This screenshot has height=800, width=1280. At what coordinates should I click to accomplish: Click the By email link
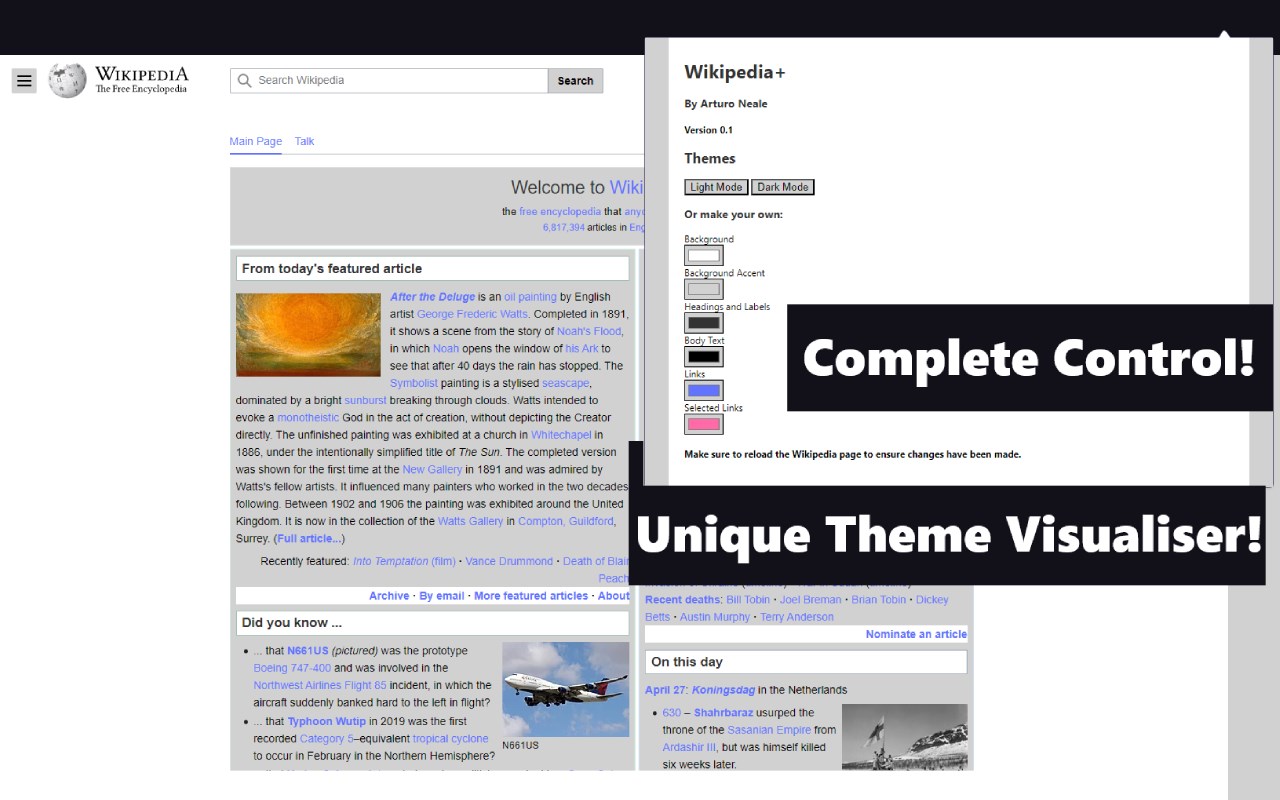click(442, 596)
